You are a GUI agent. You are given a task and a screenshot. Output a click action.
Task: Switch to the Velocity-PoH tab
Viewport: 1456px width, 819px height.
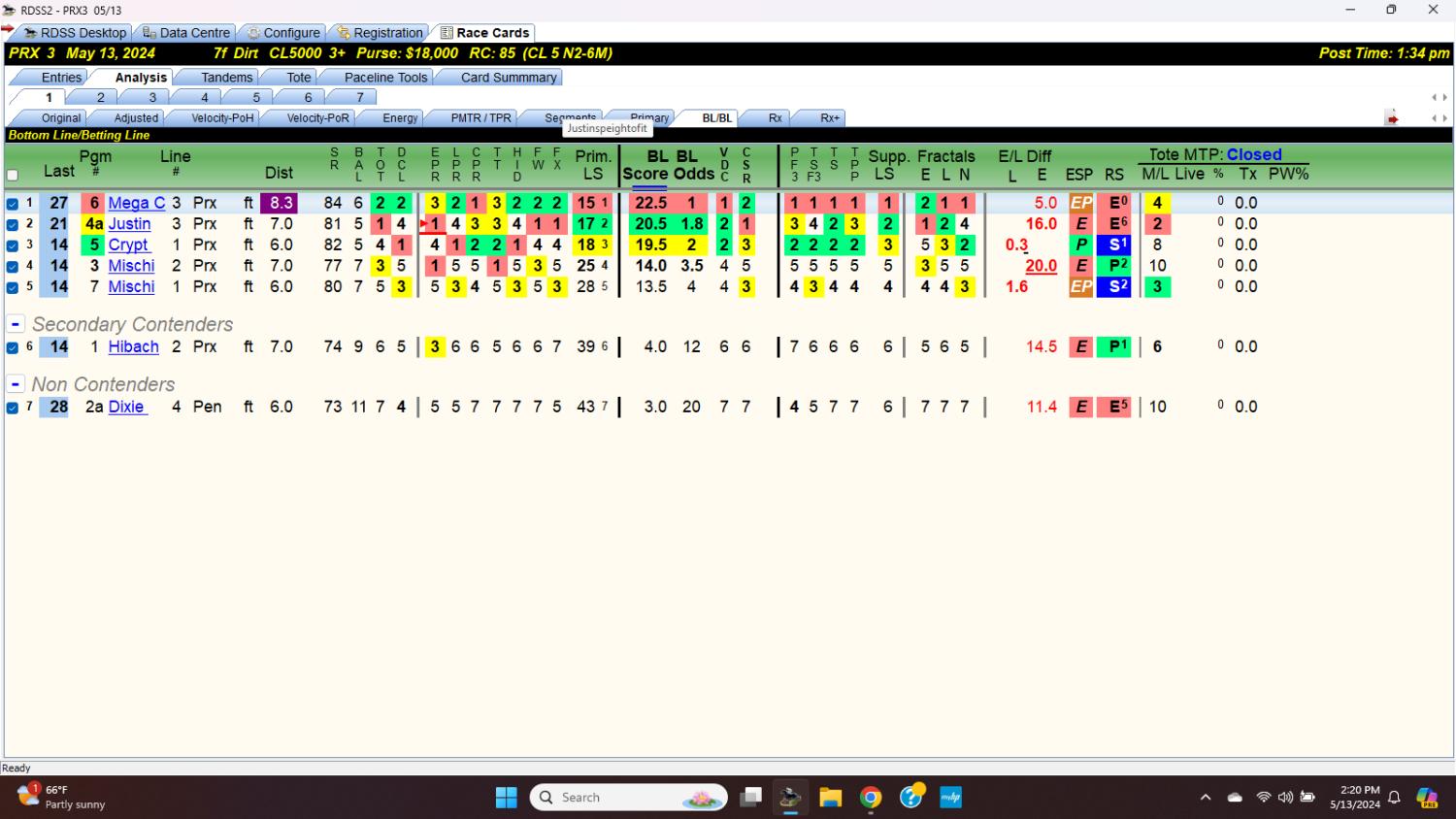(x=222, y=118)
